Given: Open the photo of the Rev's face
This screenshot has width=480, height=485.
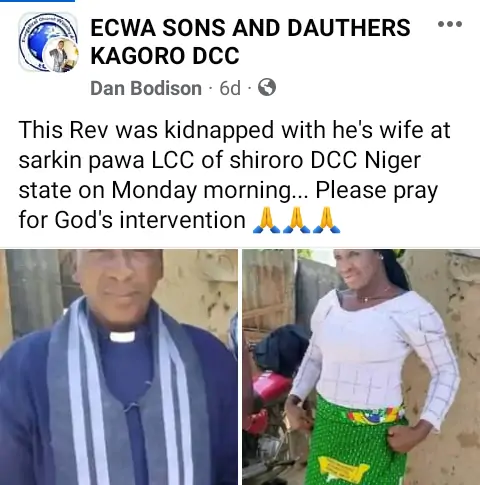Looking at the screenshot, I should (119, 367).
